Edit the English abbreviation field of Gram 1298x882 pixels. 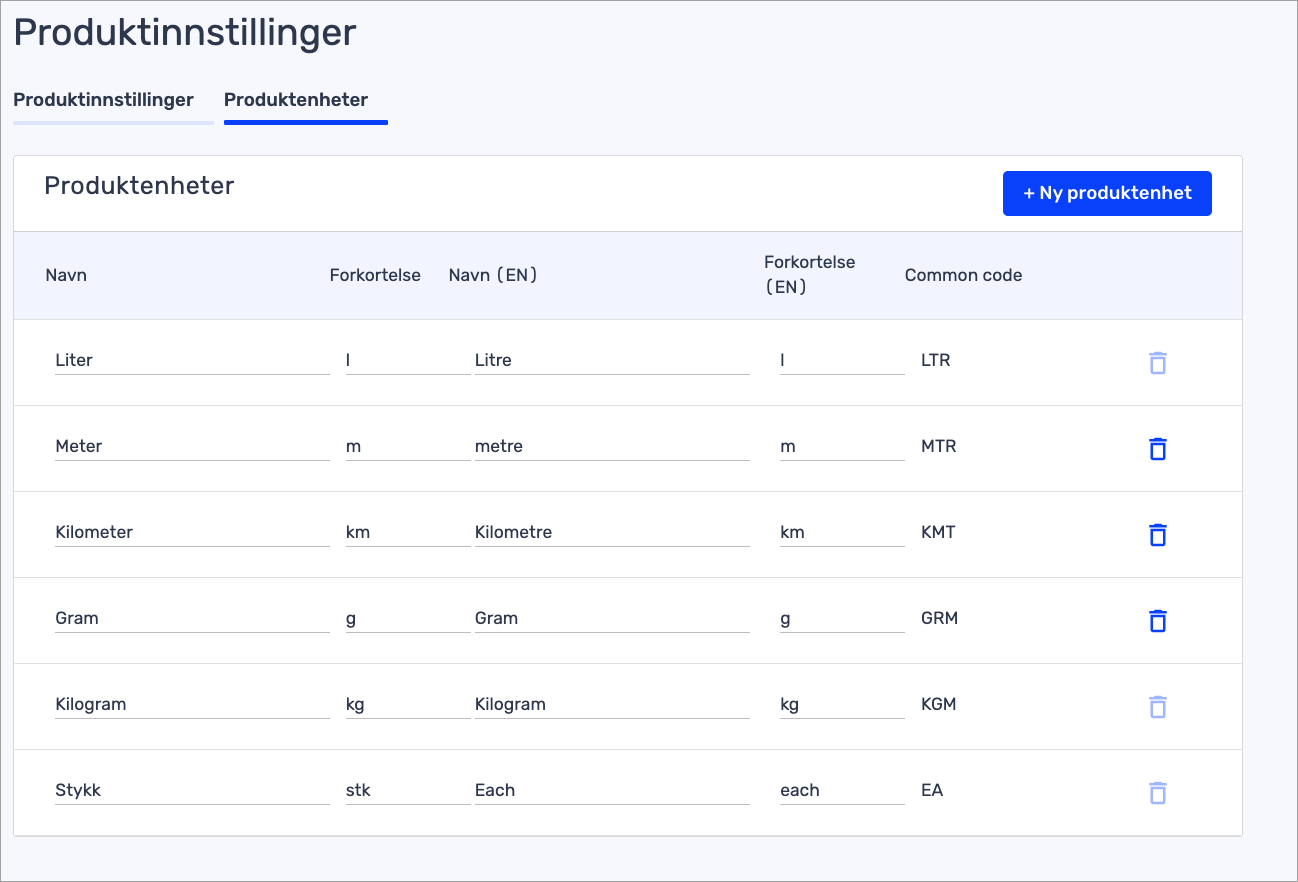click(842, 618)
